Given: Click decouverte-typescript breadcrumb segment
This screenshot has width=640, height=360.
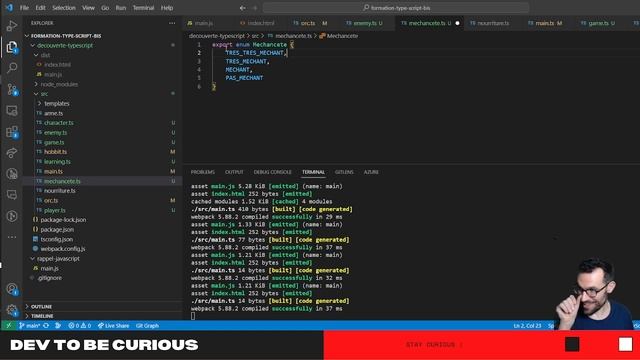Looking at the screenshot, I should 217,36.
